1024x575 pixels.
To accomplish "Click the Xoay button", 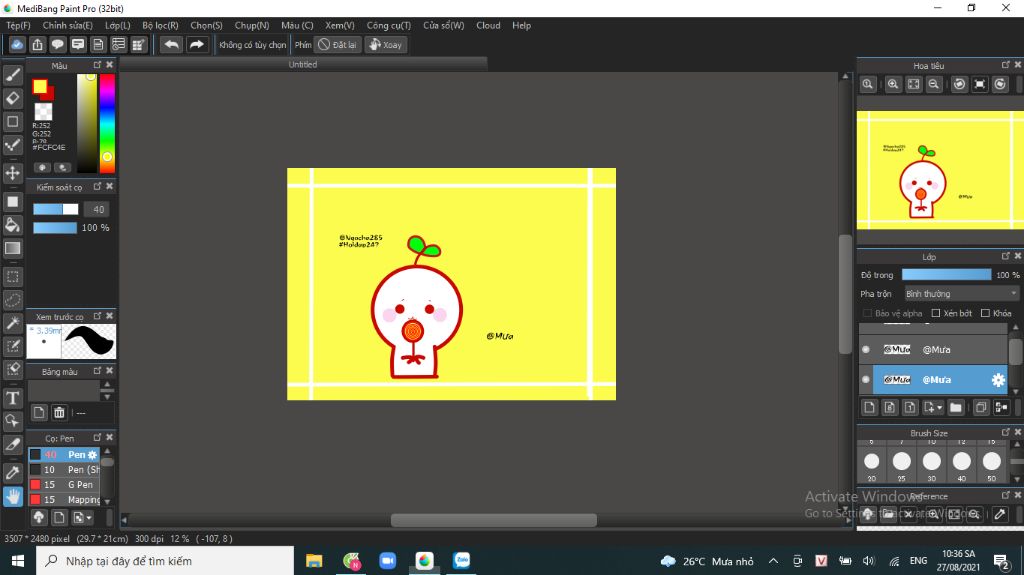I will coord(385,44).
